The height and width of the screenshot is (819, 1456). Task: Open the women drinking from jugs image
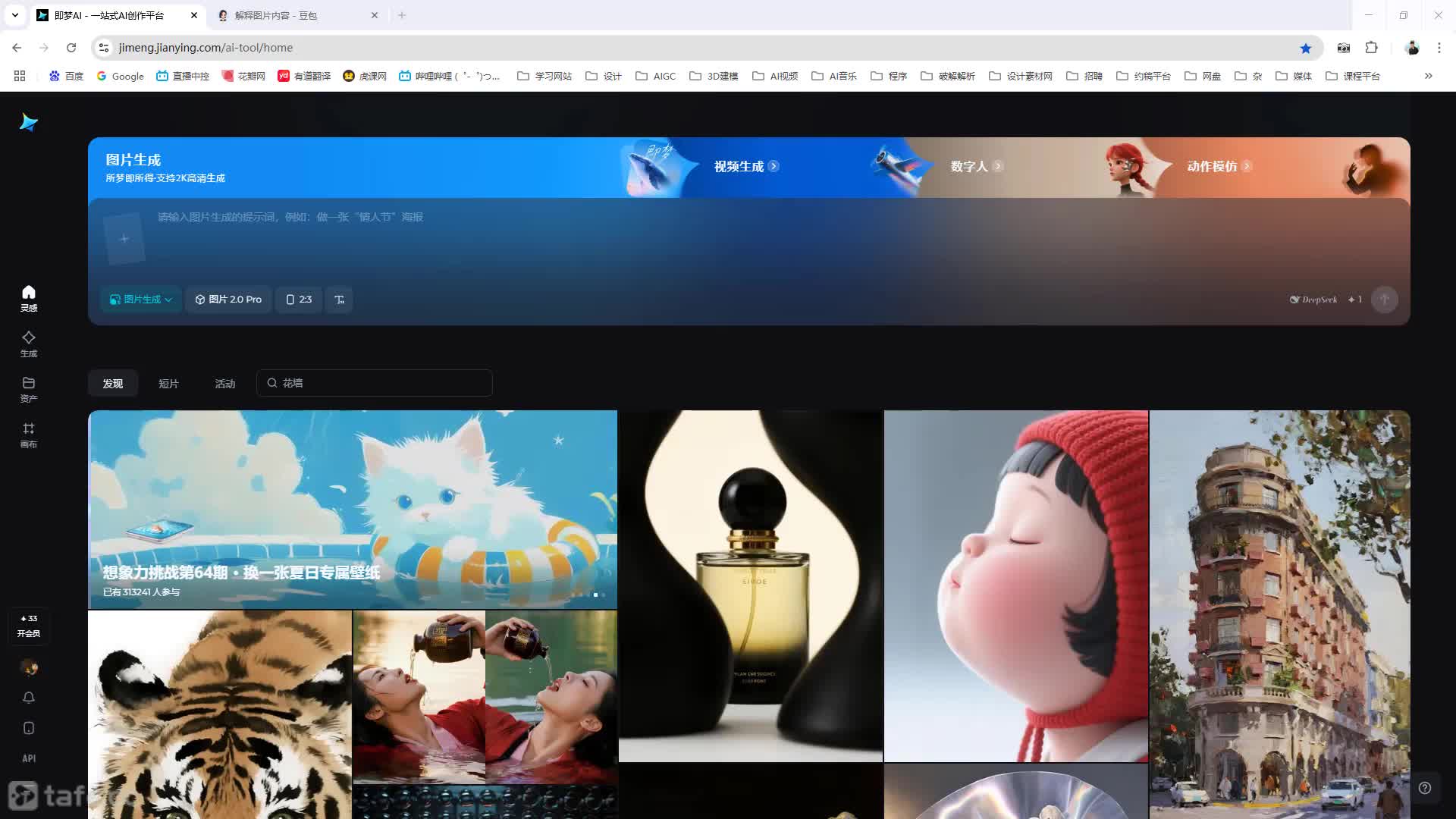tap(485, 697)
